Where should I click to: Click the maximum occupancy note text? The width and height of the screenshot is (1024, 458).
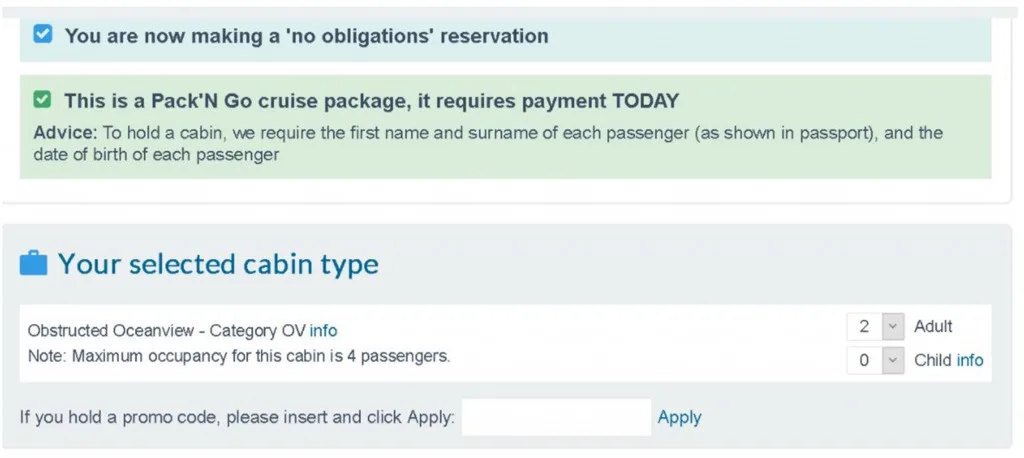tap(238, 355)
